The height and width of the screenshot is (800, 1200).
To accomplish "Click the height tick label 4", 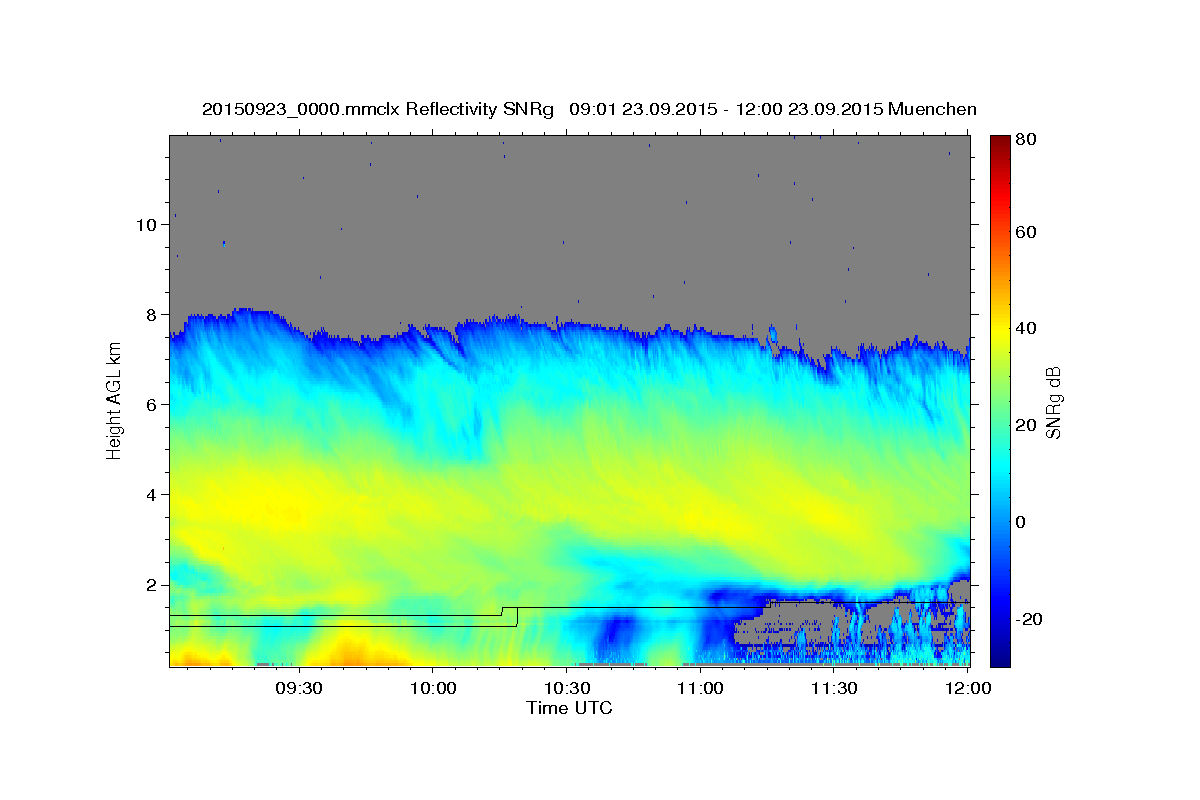I will point(150,494).
